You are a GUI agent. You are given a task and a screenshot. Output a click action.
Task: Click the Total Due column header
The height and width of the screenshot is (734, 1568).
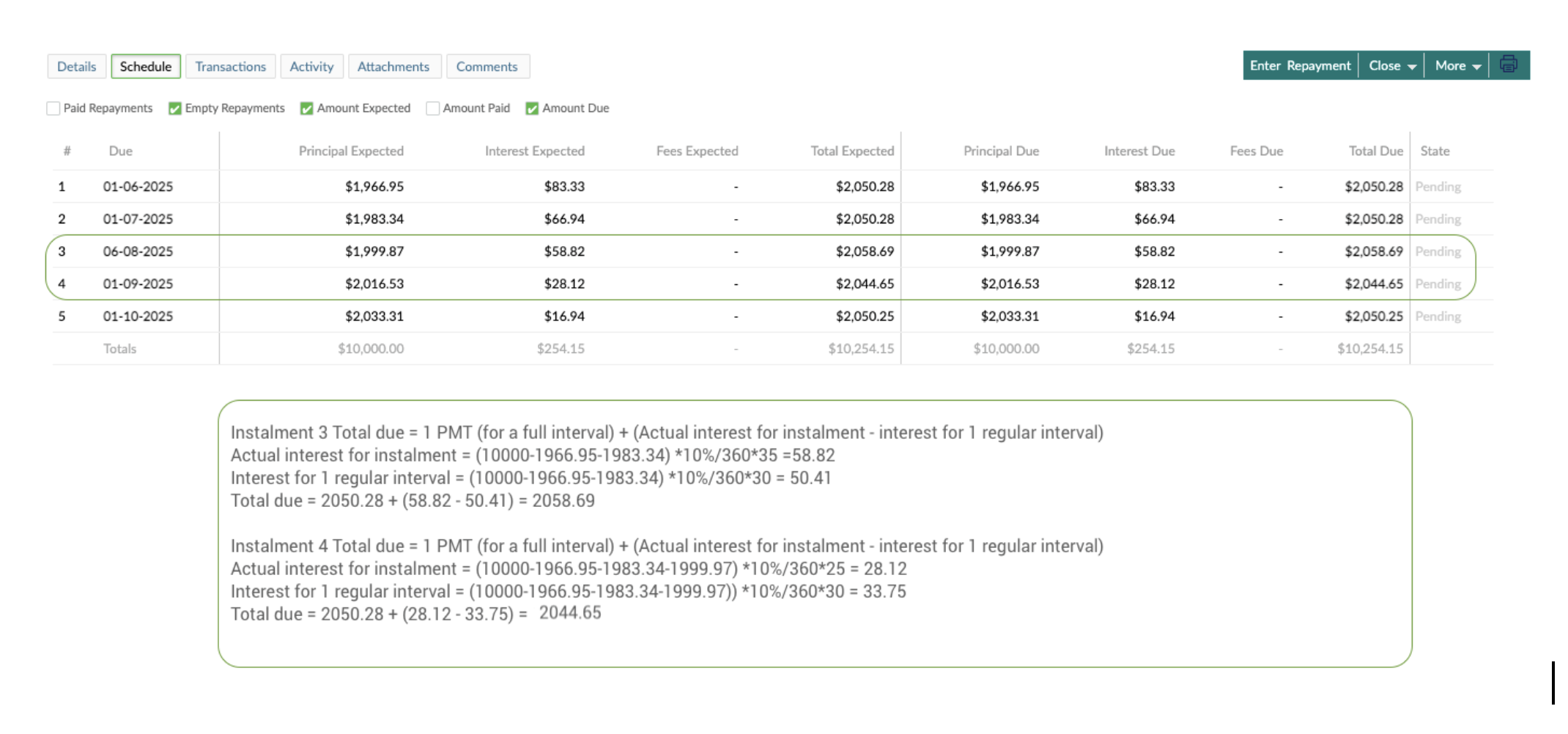click(x=1375, y=151)
